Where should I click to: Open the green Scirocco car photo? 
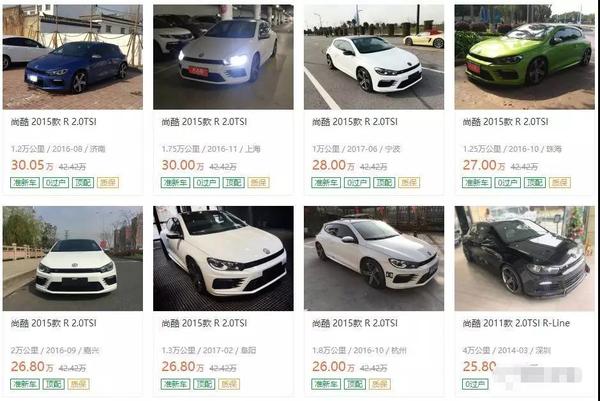pyautogui.click(x=525, y=57)
